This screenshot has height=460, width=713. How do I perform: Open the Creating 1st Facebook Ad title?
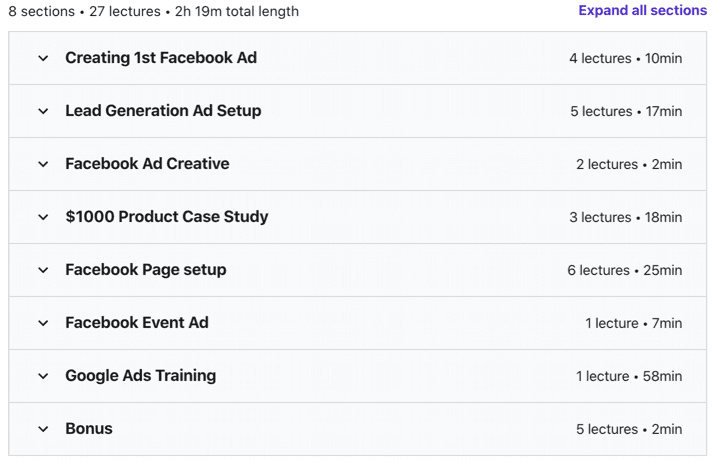point(161,58)
